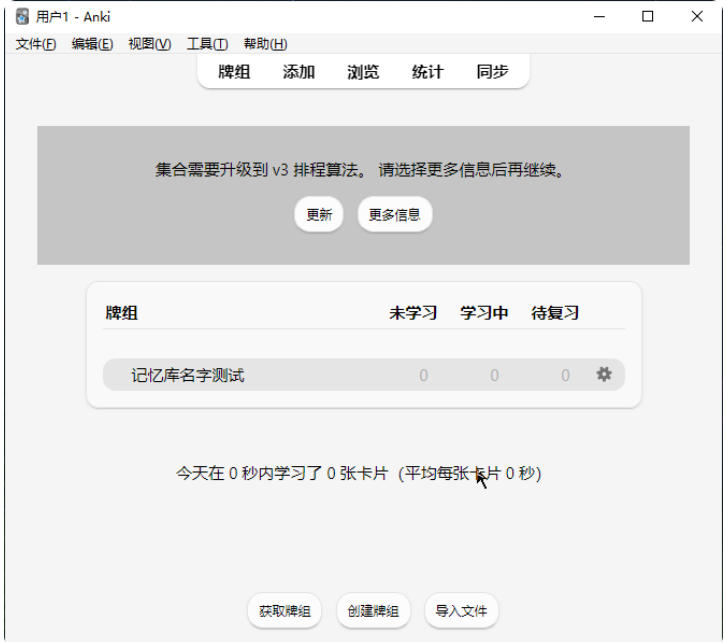Click the 更多信息 button
Screen dimensions: 726x642
(x=394, y=214)
